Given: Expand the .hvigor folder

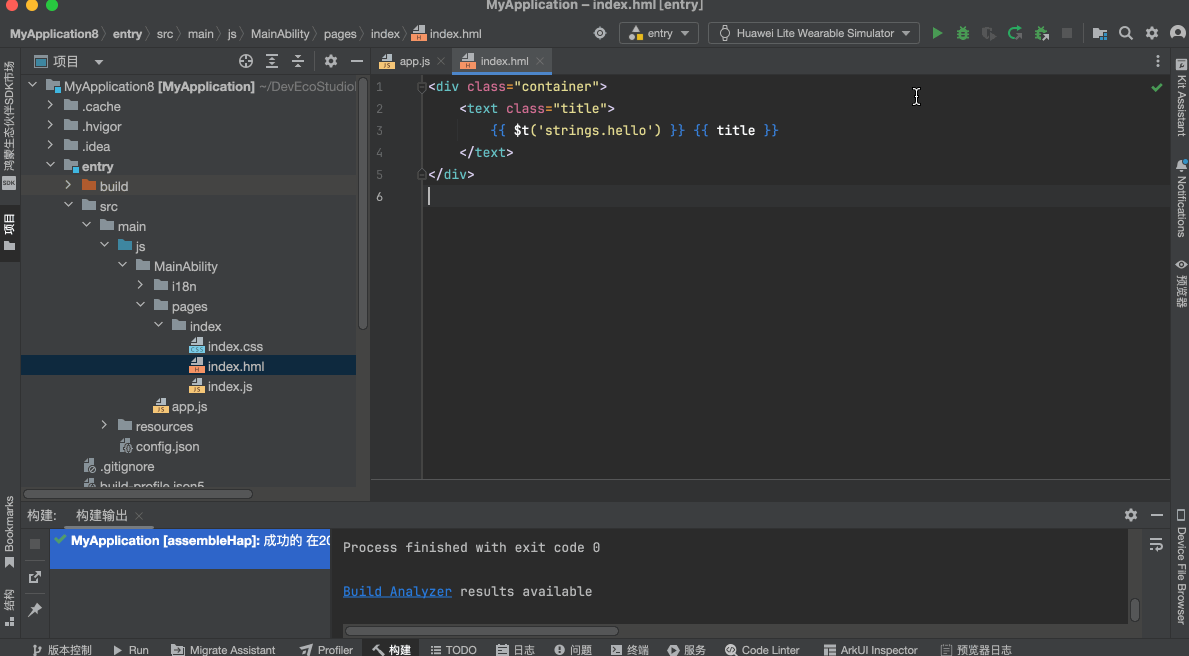Looking at the screenshot, I should coord(50,124).
